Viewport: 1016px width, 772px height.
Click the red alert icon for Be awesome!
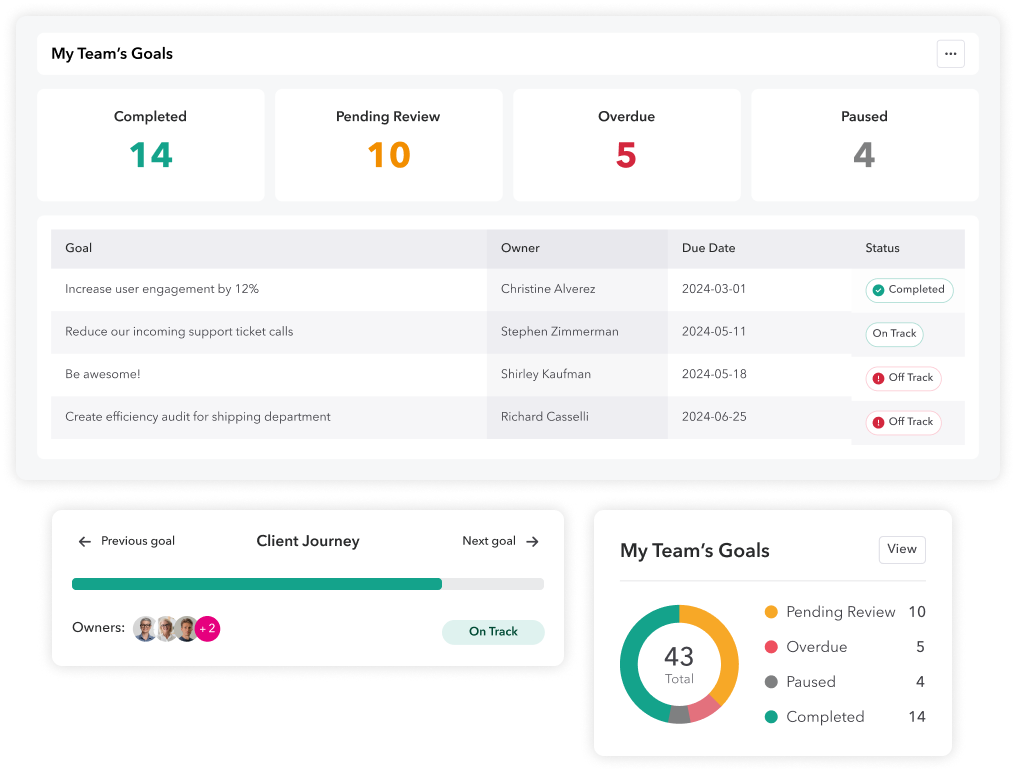(878, 378)
